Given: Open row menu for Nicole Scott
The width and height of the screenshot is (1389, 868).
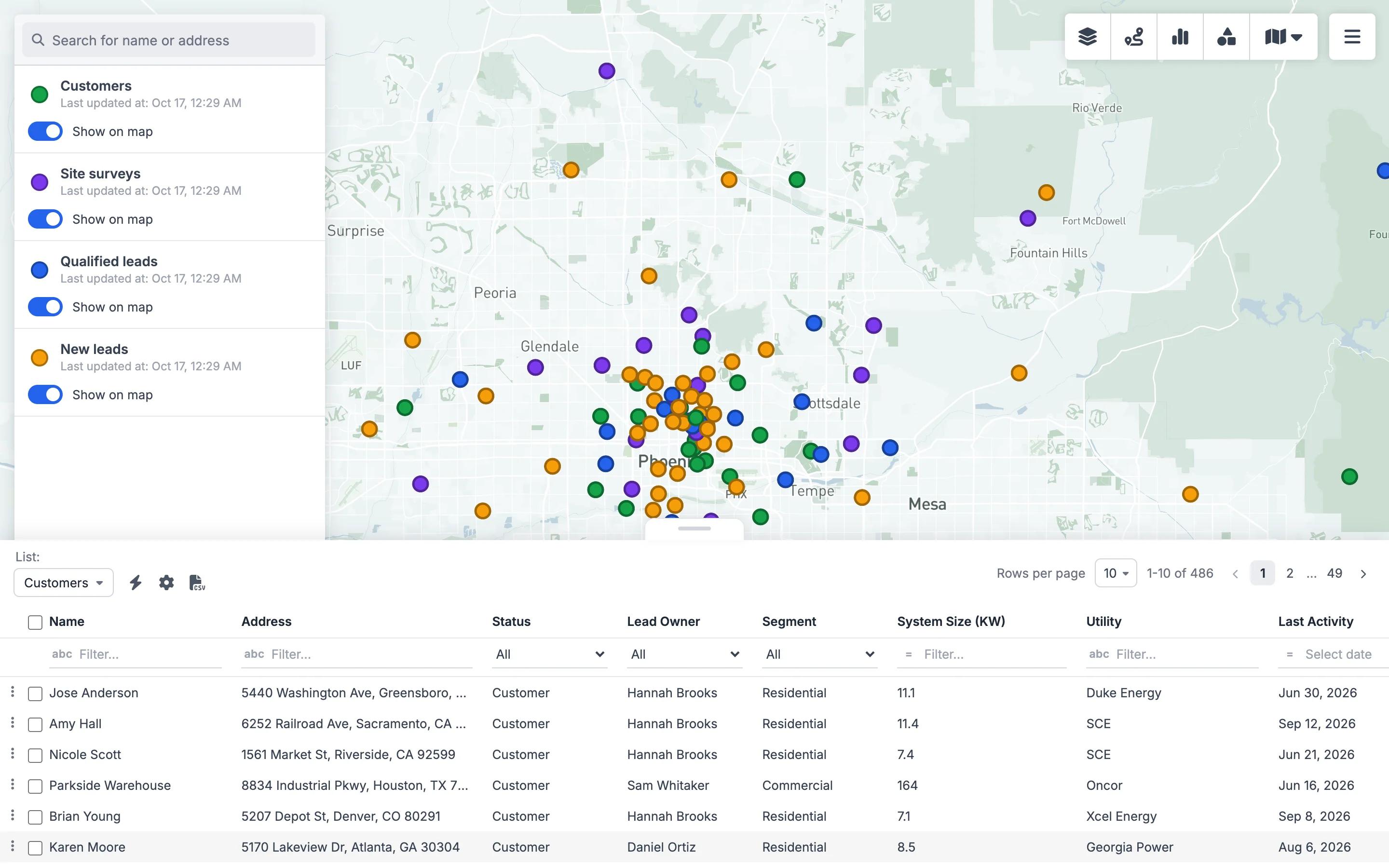Looking at the screenshot, I should [x=13, y=754].
